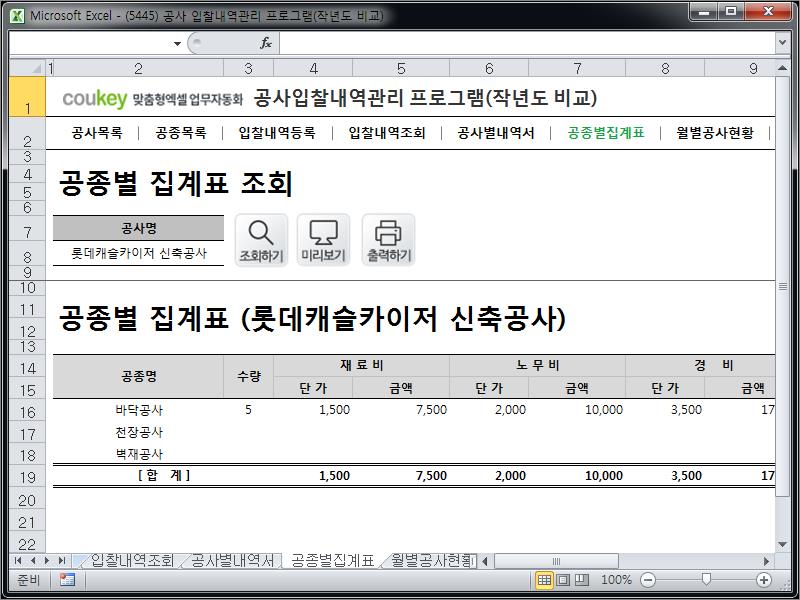Click the 바닥공사 cell
800x600 pixels.
138,410
